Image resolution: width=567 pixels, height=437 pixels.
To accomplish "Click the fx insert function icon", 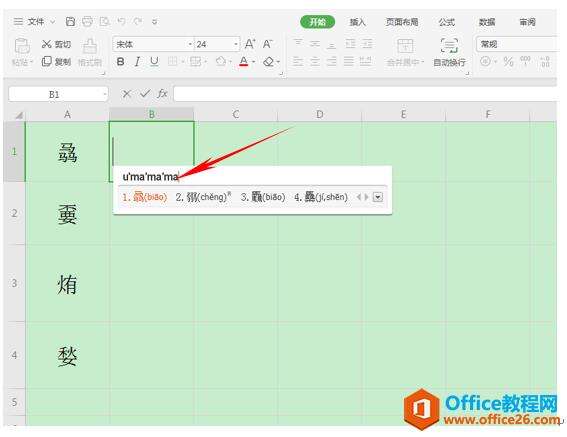I will (x=162, y=94).
